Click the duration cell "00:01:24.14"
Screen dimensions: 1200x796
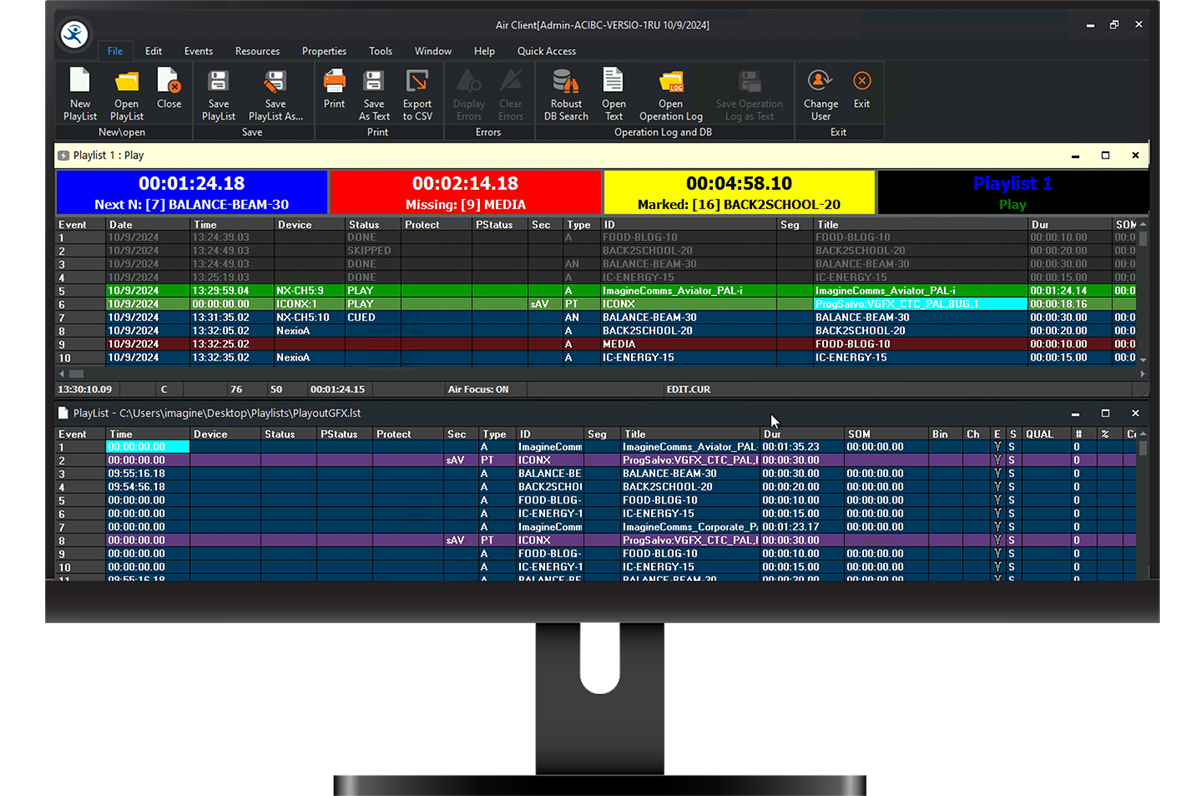(x=1071, y=291)
